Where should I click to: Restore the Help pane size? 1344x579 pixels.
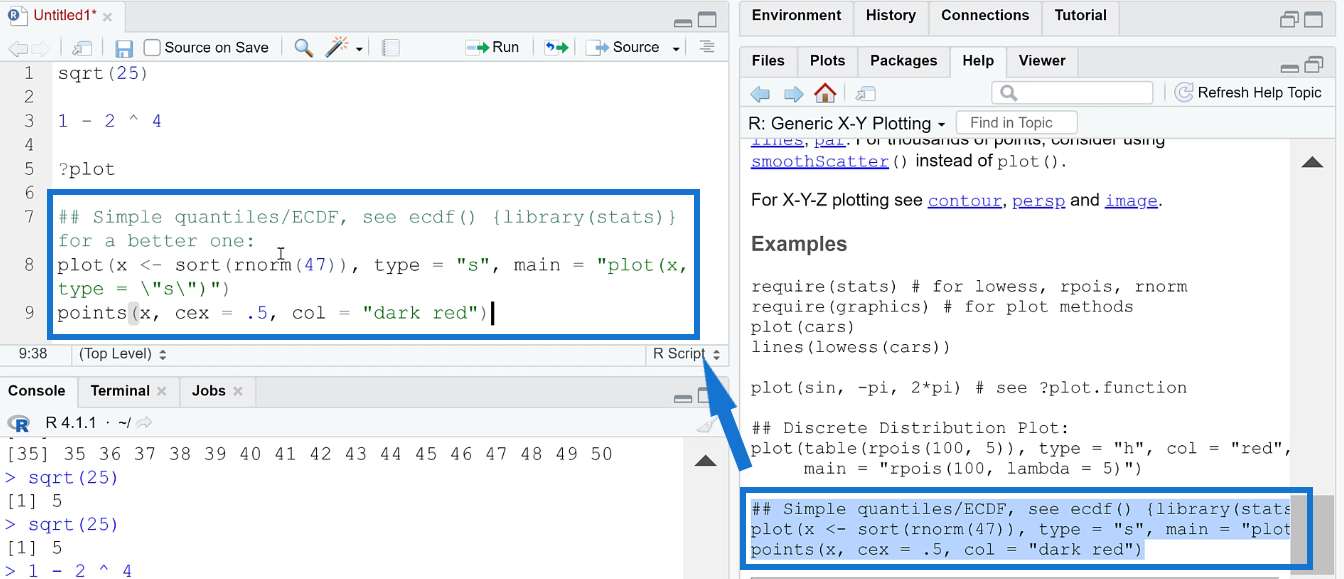coord(1313,65)
